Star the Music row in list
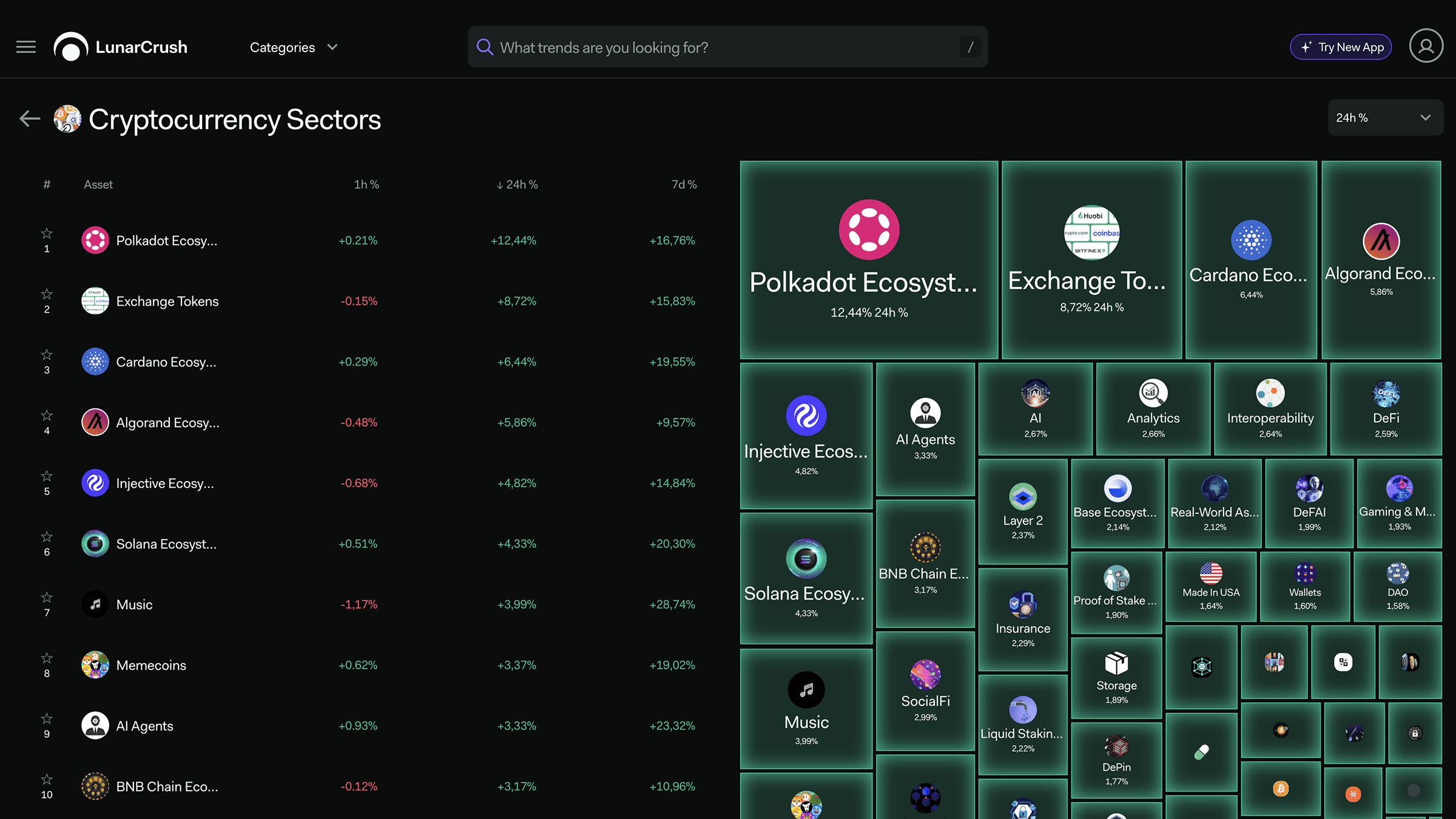 (47, 598)
